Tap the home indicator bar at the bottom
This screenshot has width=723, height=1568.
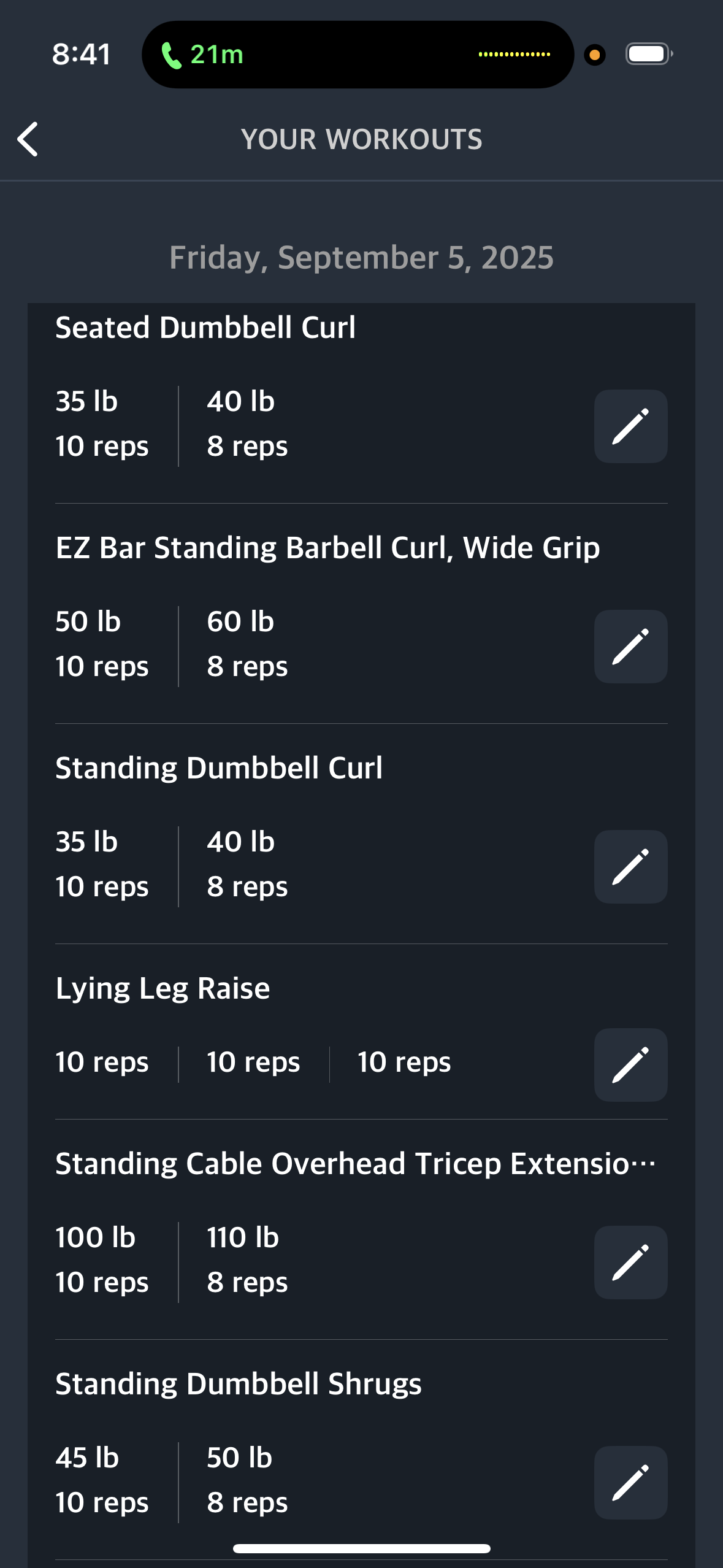[361, 1548]
